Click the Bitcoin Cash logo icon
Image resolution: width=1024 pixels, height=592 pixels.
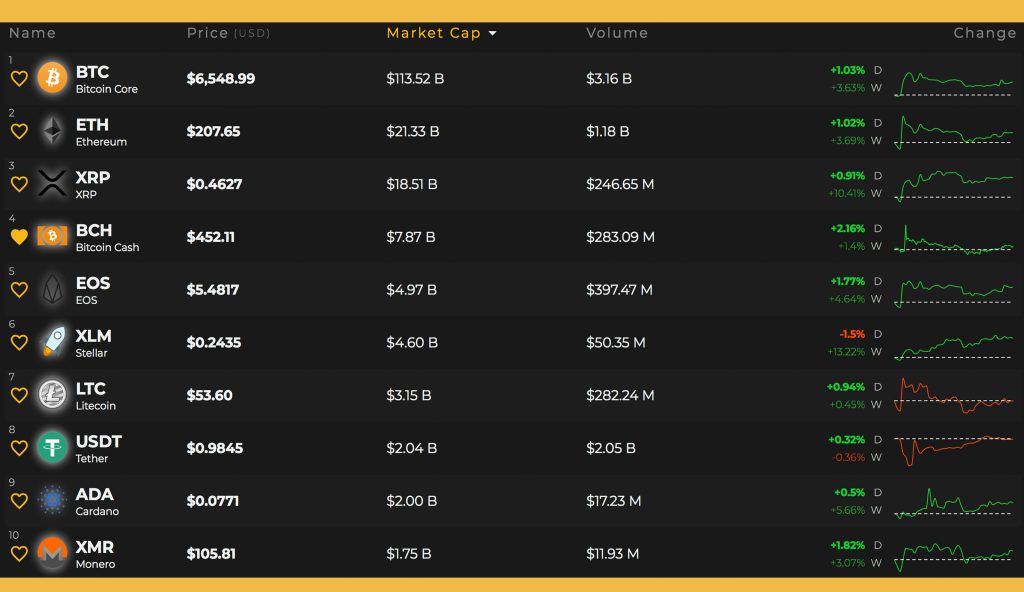pyautogui.click(x=52, y=237)
